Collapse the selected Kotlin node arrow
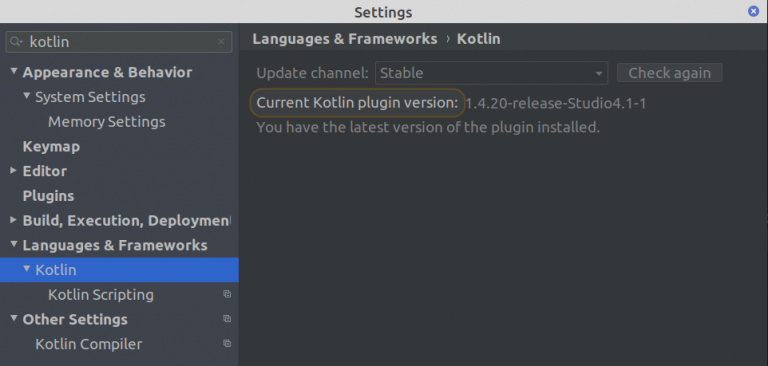The height and width of the screenshot is (366, 768). click(x=26, y=269)
